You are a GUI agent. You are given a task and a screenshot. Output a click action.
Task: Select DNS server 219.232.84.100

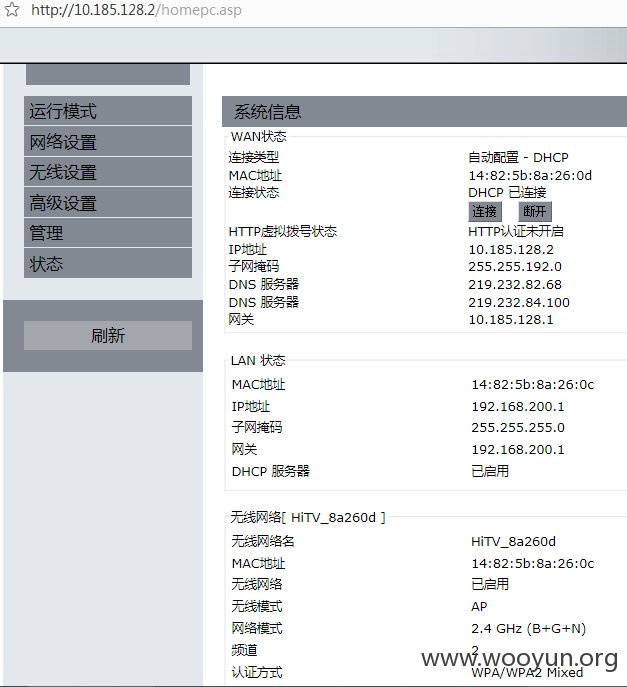[x=519, y=302]
